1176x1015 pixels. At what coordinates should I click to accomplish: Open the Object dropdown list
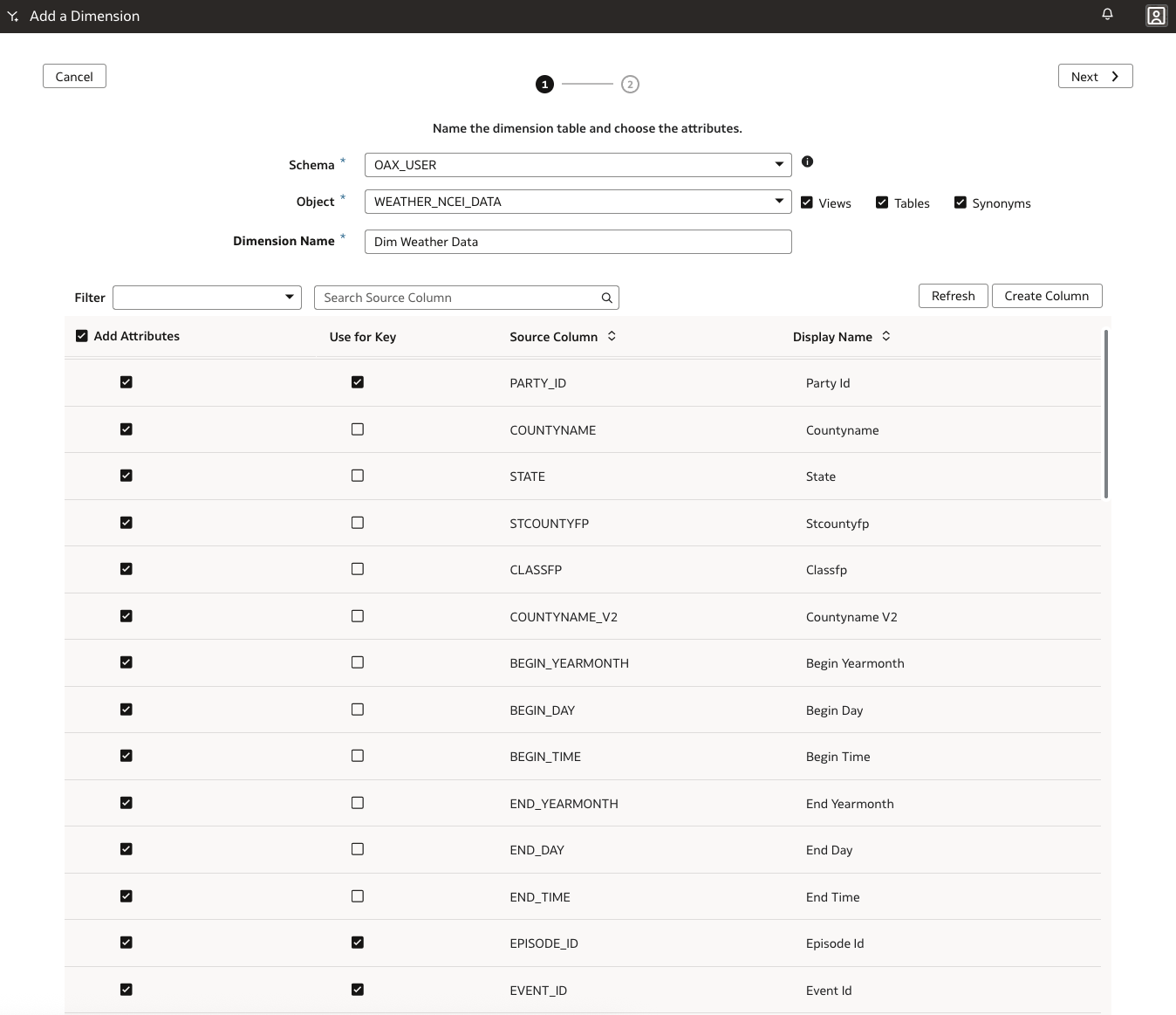click(778, 202)
